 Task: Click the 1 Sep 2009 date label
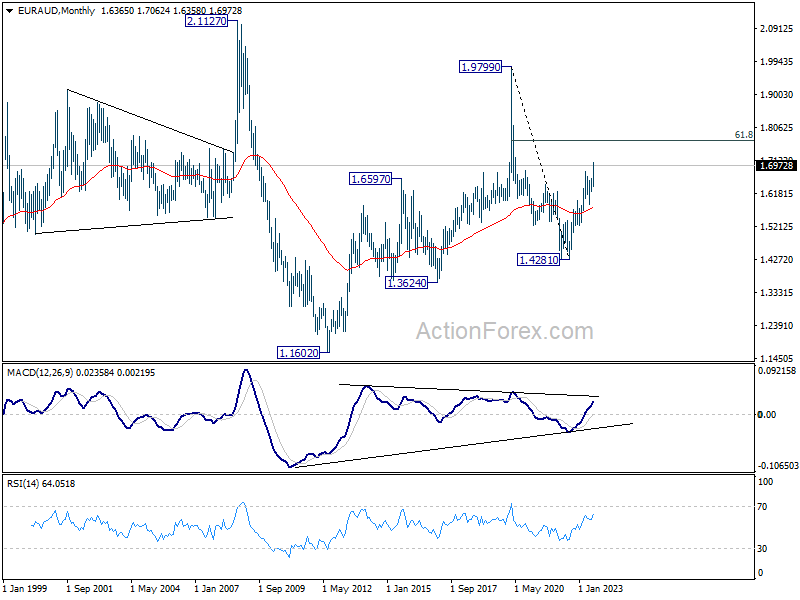[x=282, y=589]
